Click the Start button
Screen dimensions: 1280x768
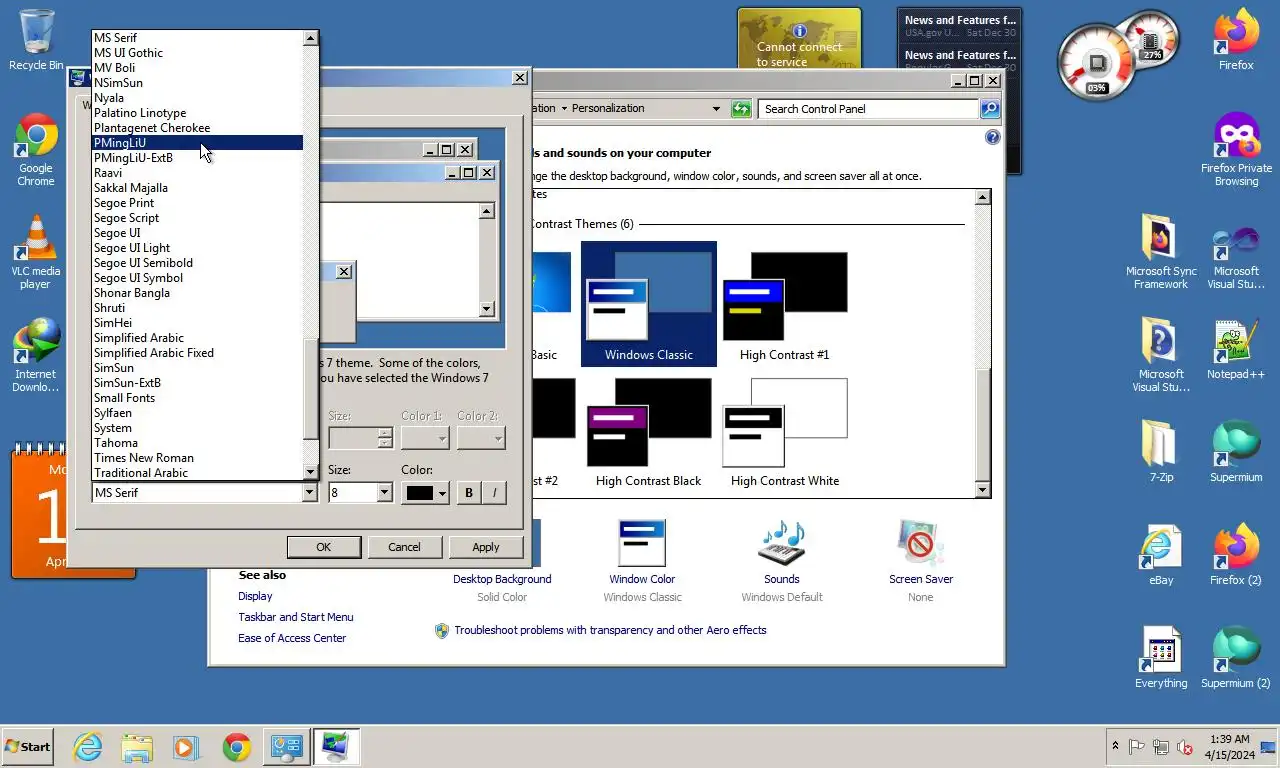28,747
